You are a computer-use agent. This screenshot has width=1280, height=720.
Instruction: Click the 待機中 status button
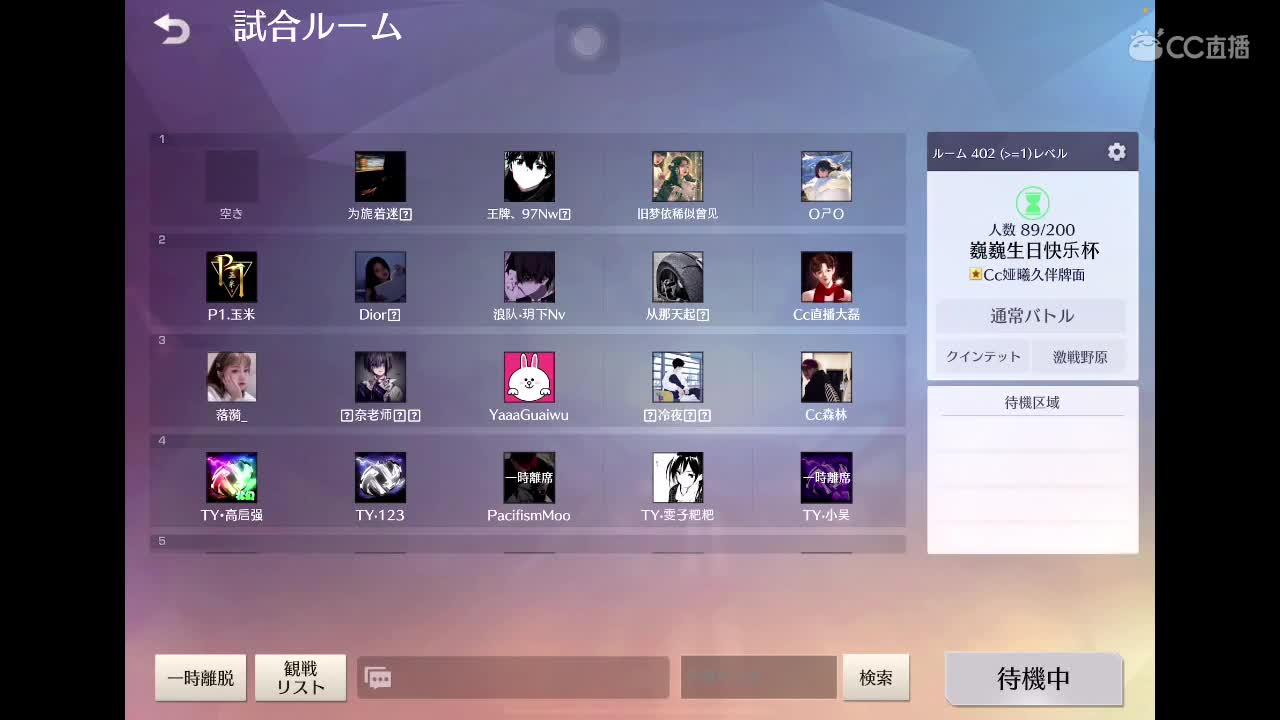1034,679
